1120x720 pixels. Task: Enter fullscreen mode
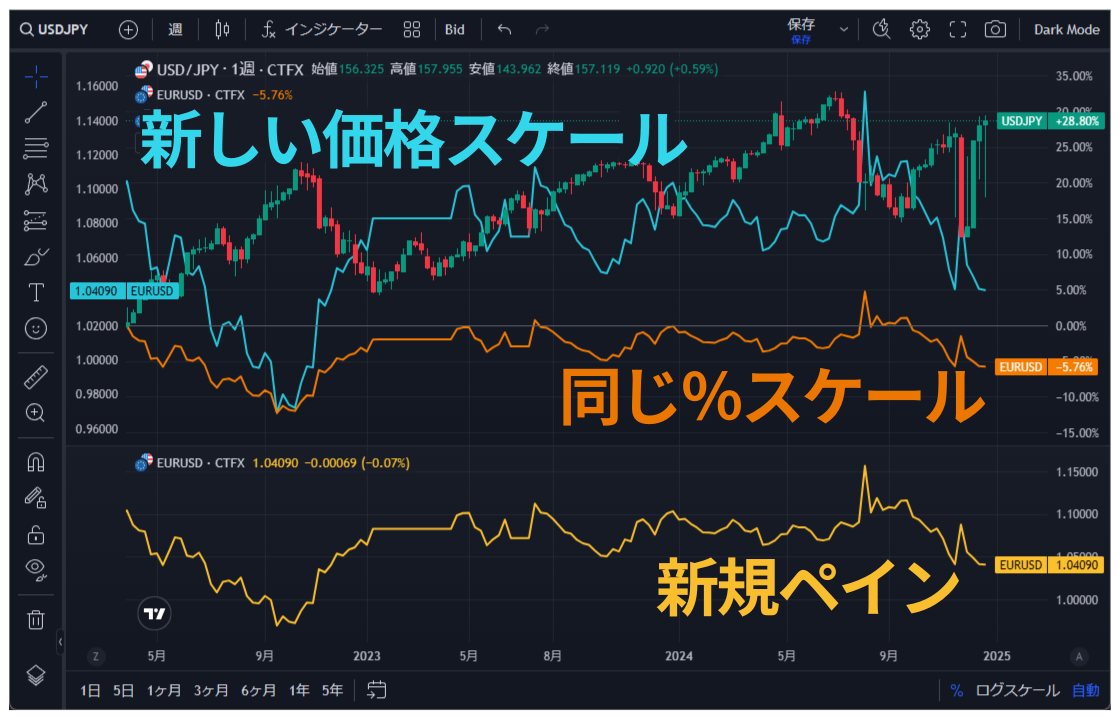coord(957,29)
